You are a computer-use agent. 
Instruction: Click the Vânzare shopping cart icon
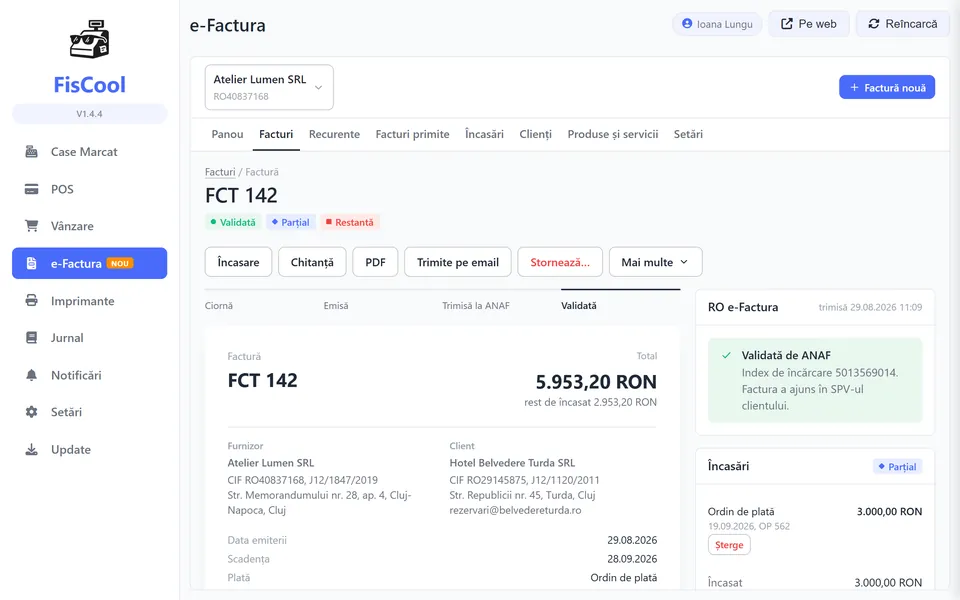pos(31,226)
